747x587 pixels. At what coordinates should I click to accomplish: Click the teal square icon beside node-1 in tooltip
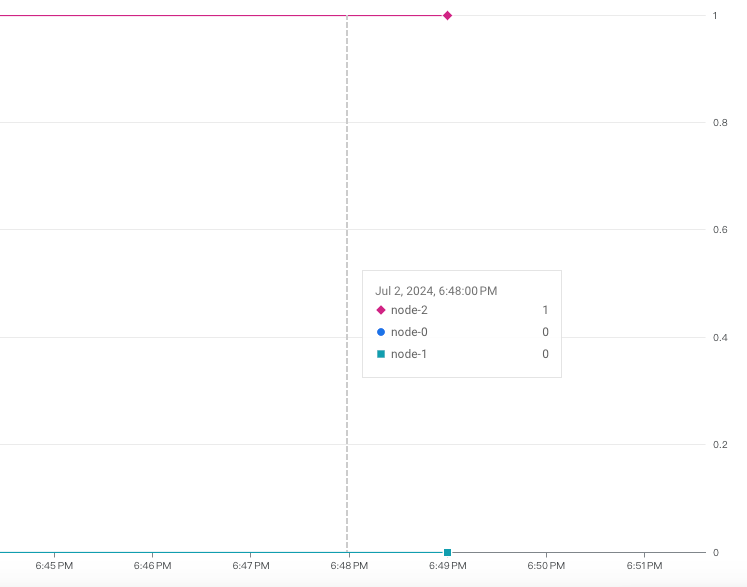380,354
